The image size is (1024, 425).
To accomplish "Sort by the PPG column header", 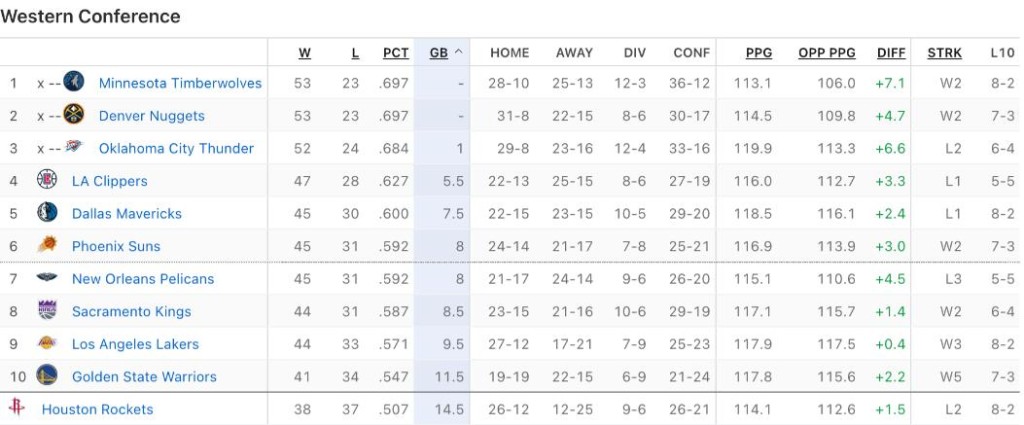I will [x=759, y=53].
